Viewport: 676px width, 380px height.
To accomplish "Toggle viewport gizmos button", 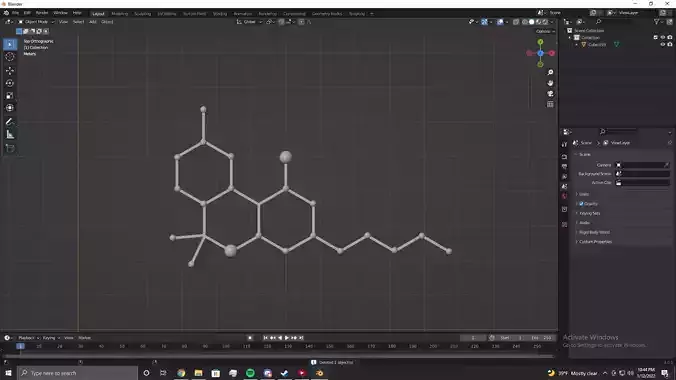I will [x=485, y=22].
